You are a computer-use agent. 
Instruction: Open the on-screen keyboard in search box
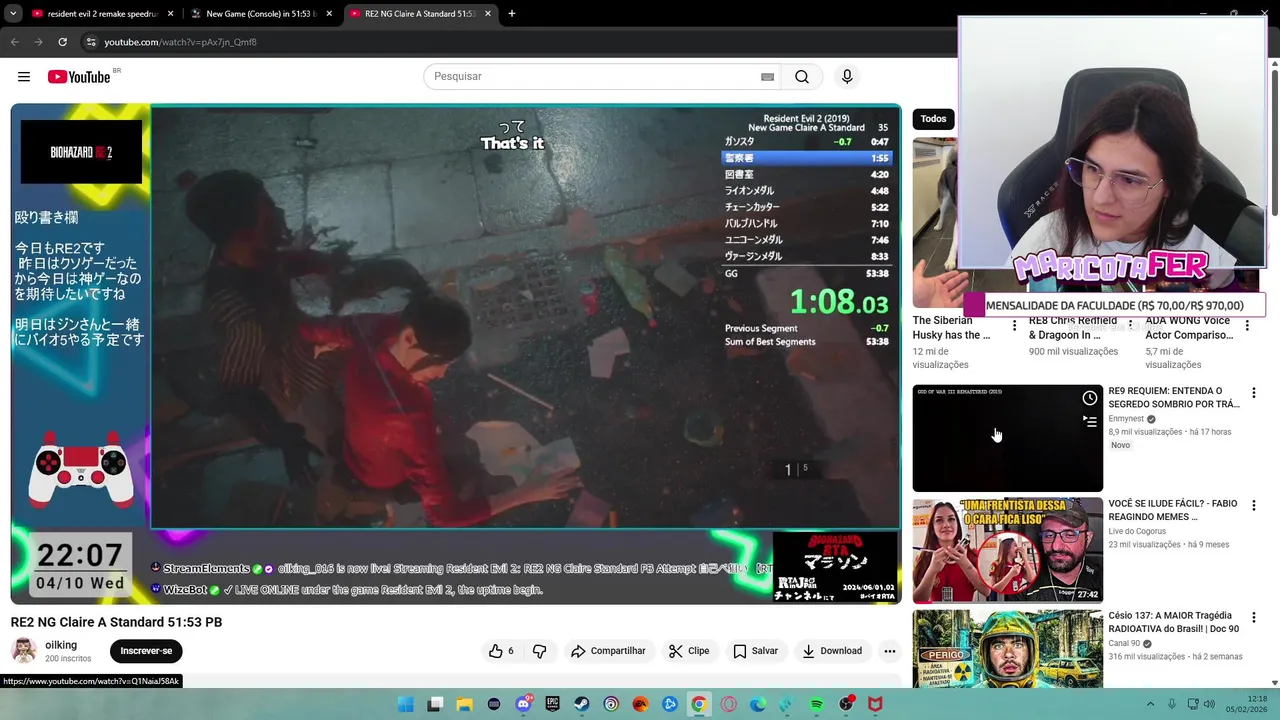click(767, 77)
